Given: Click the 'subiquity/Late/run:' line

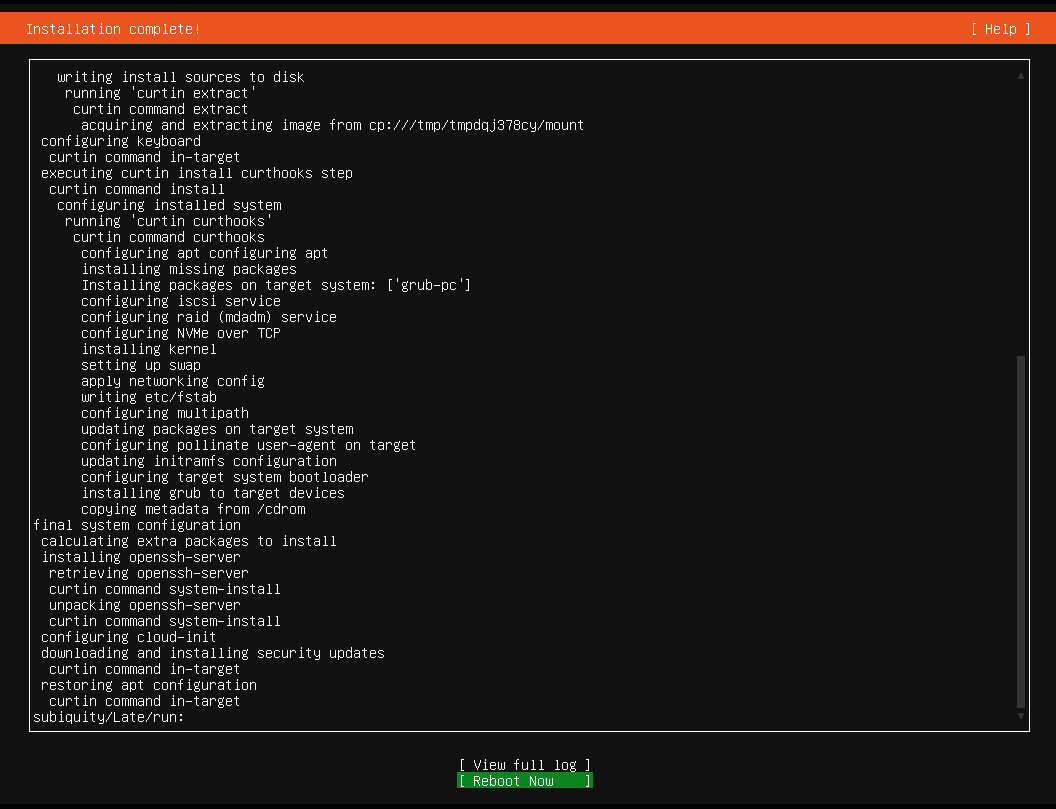Looking at the screenshot, I should tap(108, 717).
